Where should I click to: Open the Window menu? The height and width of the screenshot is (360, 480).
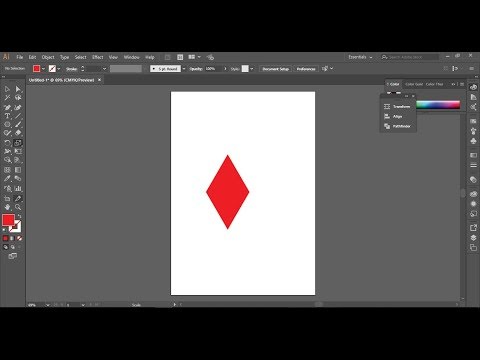tap(132, 57)
